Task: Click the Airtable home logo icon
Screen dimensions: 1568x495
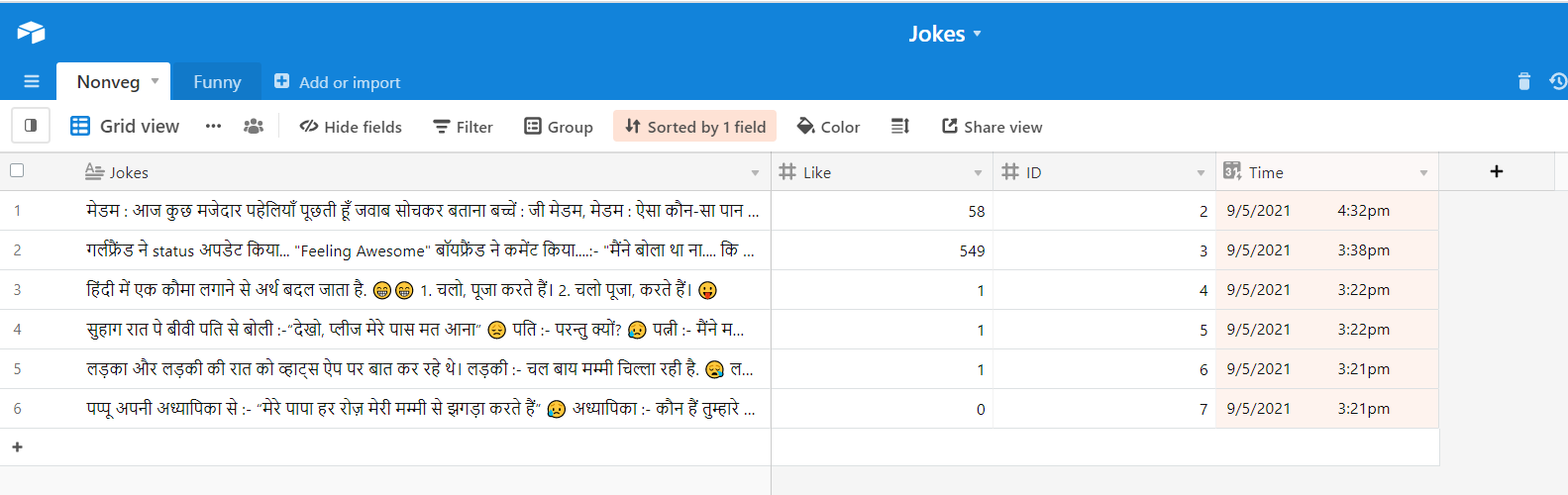Action: click(x=31, y=33)
